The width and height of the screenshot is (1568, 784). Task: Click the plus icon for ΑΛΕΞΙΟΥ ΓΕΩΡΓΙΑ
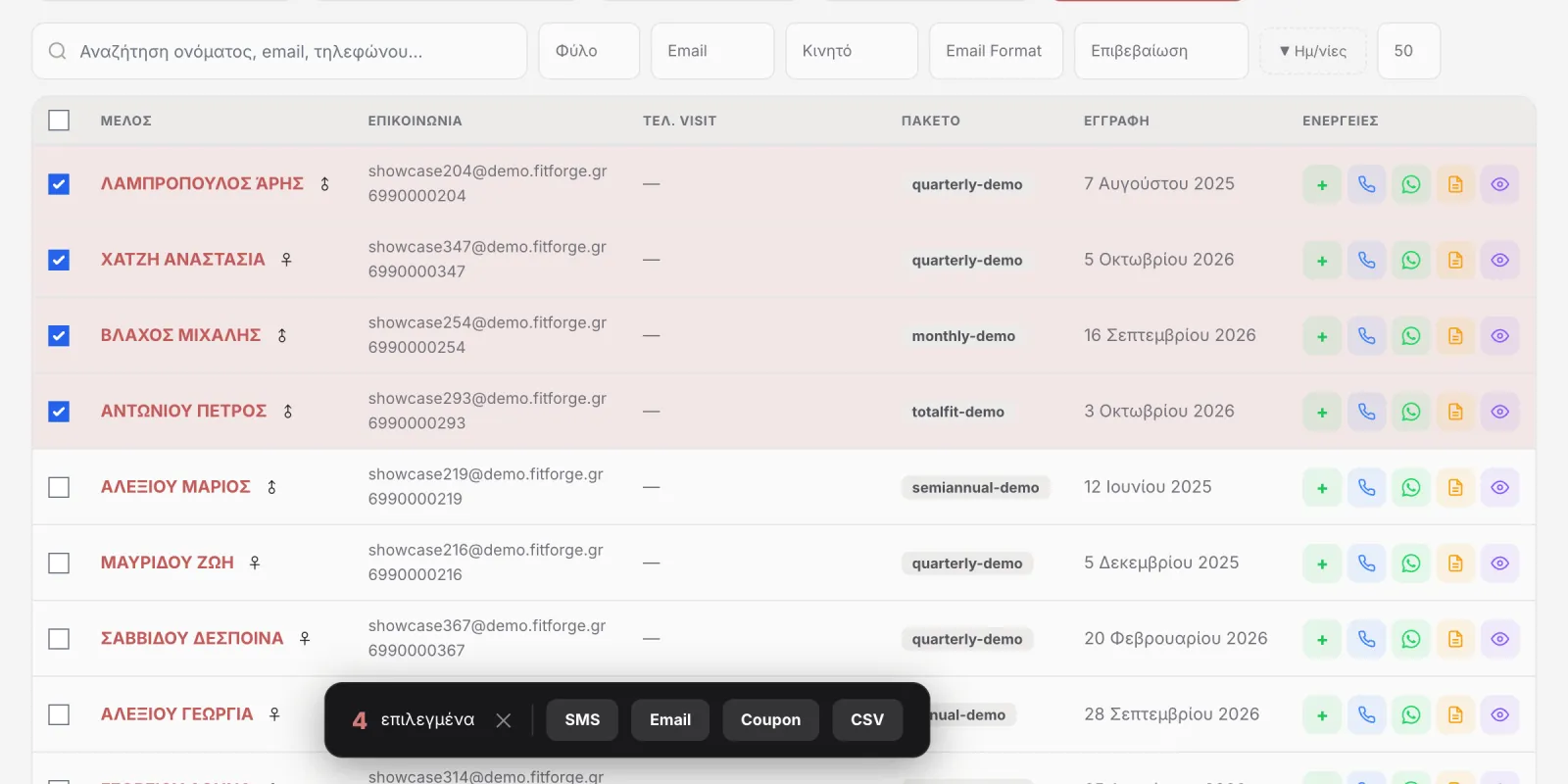point(1322,714)
